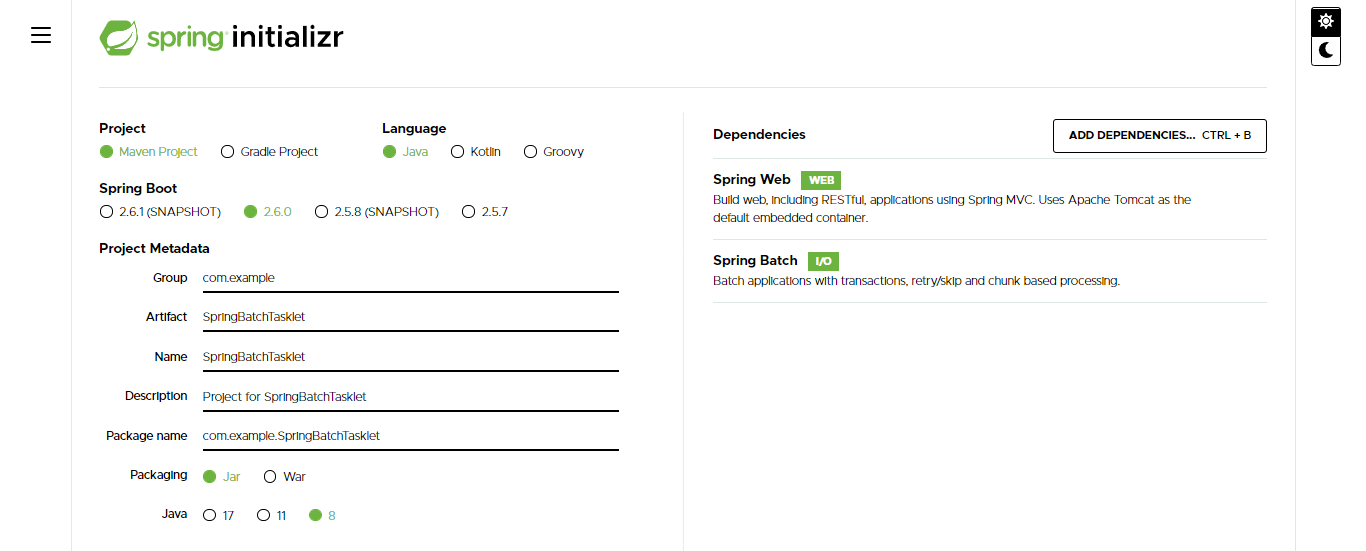This screenshot has width=1366, height=551.
Task: Click the Spring Web dependency title
Action: 752,180
